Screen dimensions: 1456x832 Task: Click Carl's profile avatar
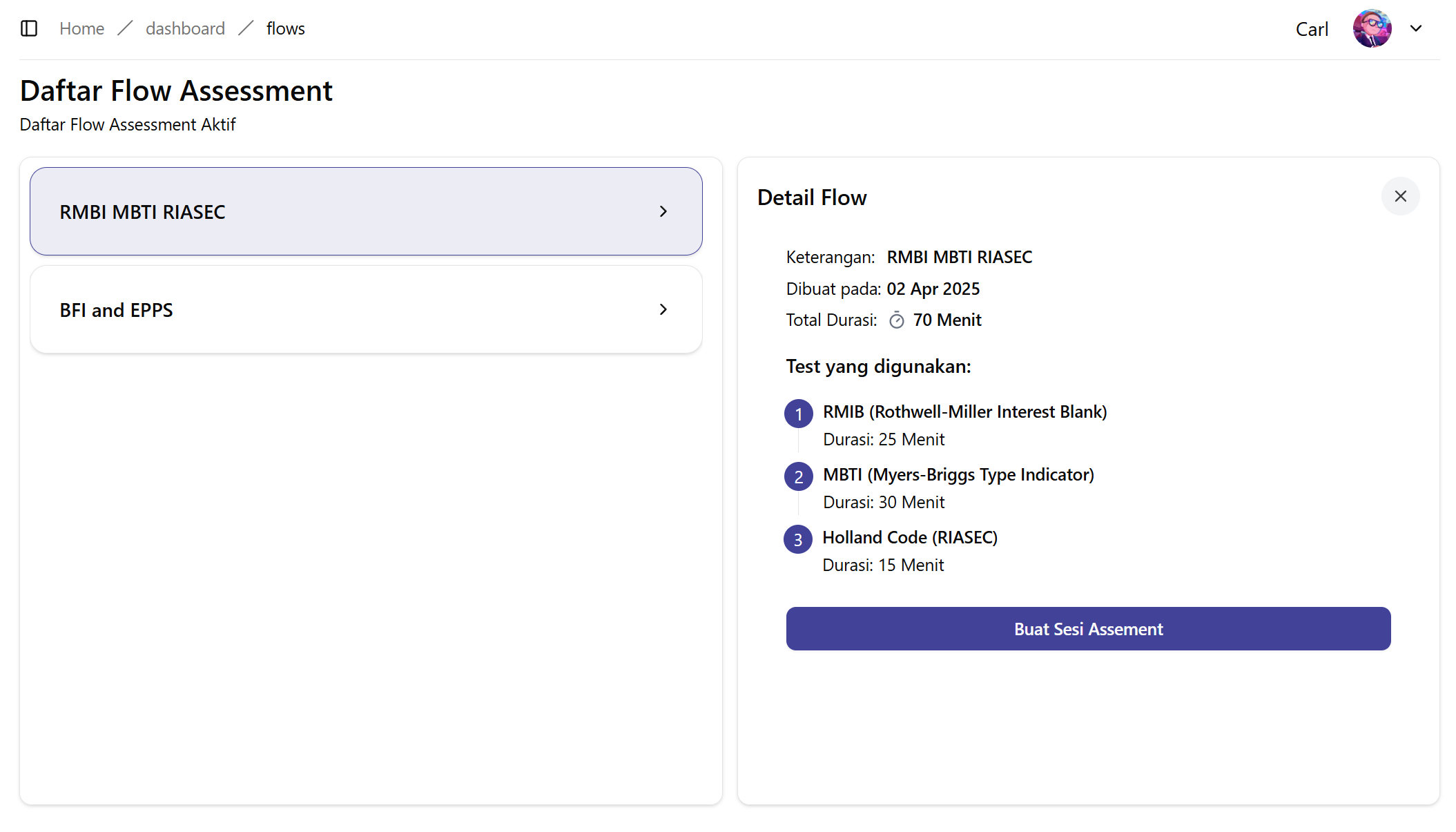[1372, 28]
